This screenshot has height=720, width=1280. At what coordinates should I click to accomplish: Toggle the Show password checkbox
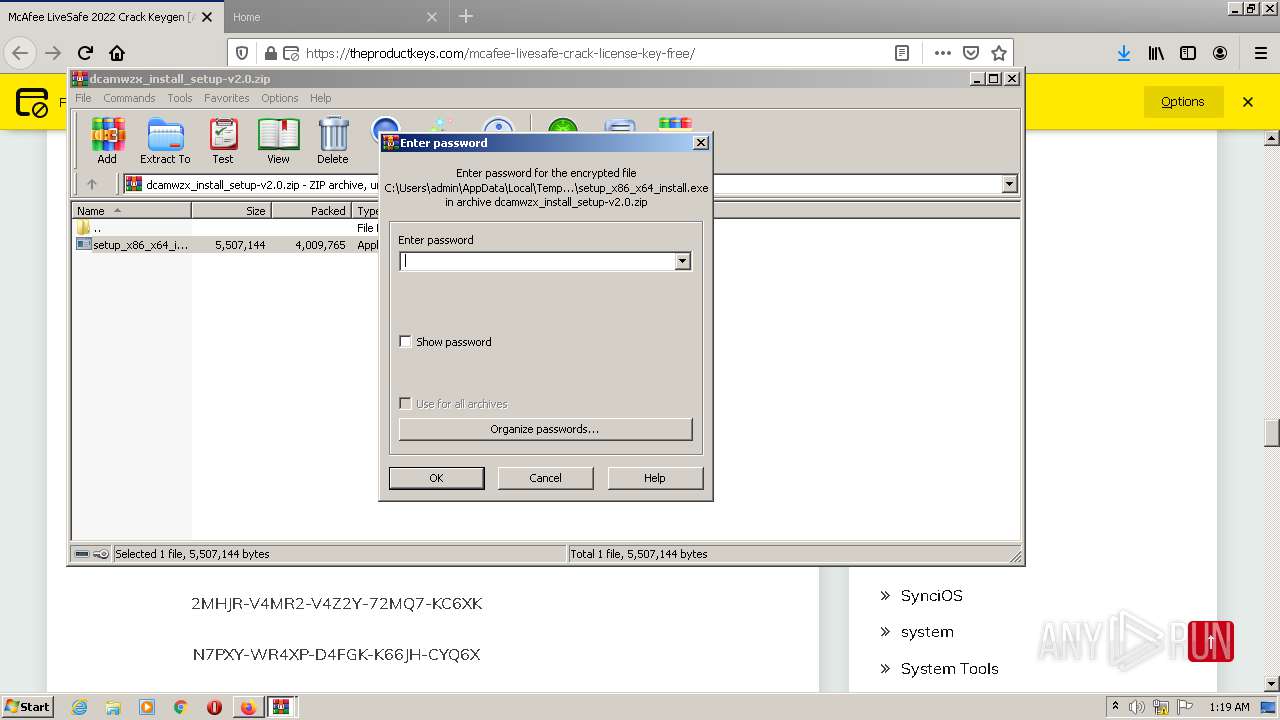[405, 342]
